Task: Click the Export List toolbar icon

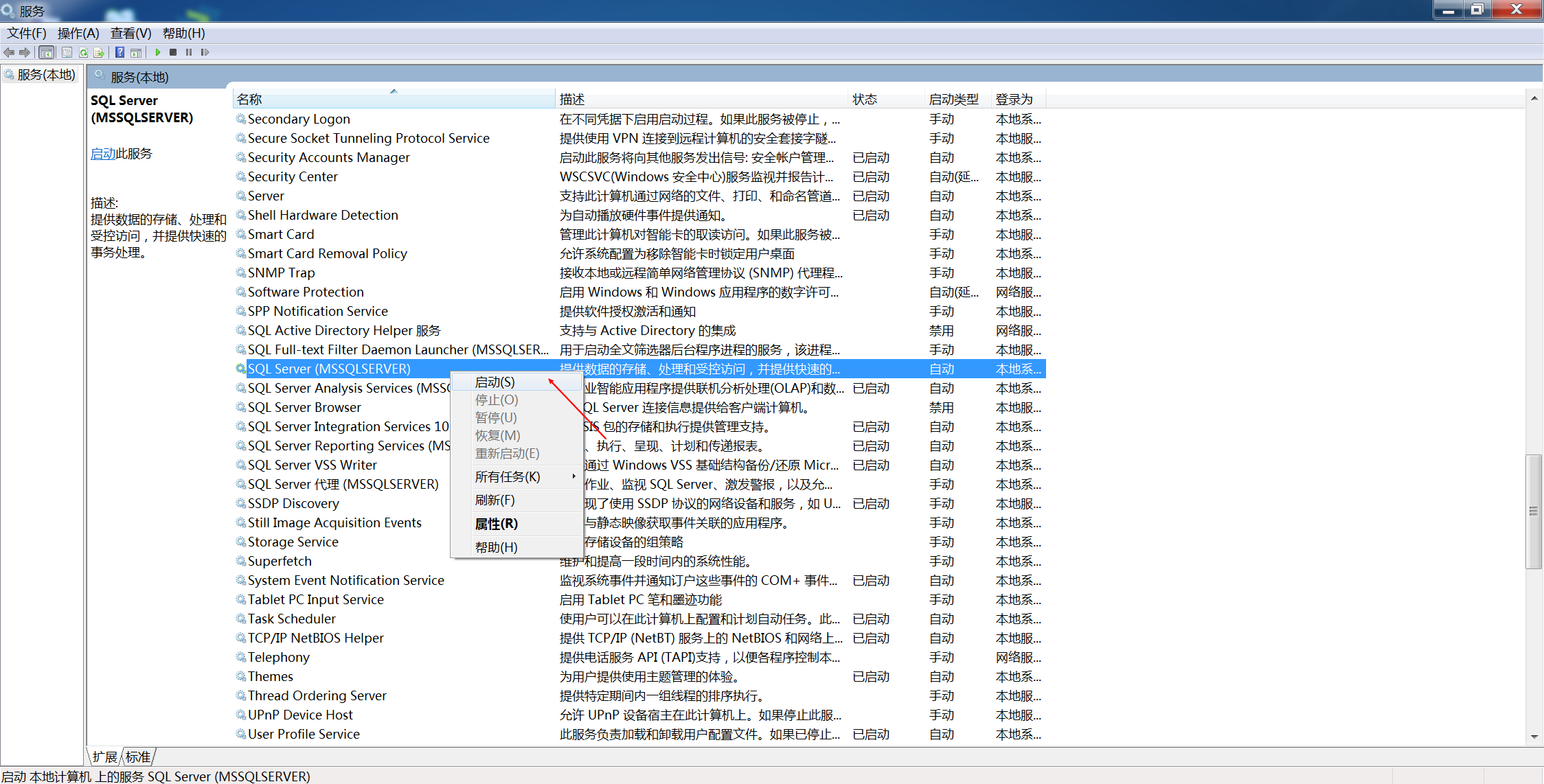Action: (x=99, y=52)
